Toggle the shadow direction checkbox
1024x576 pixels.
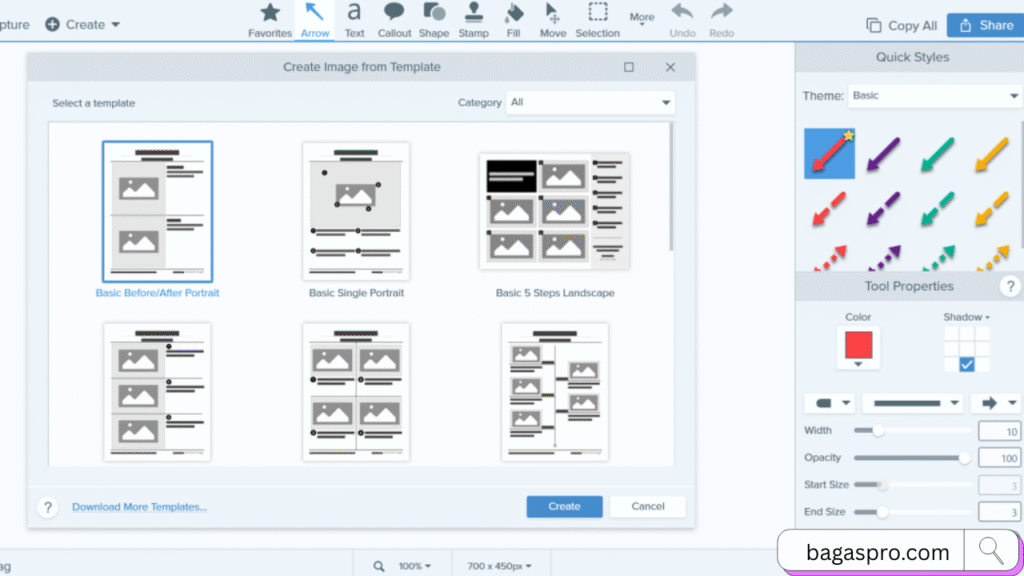[x=966, y=364]
